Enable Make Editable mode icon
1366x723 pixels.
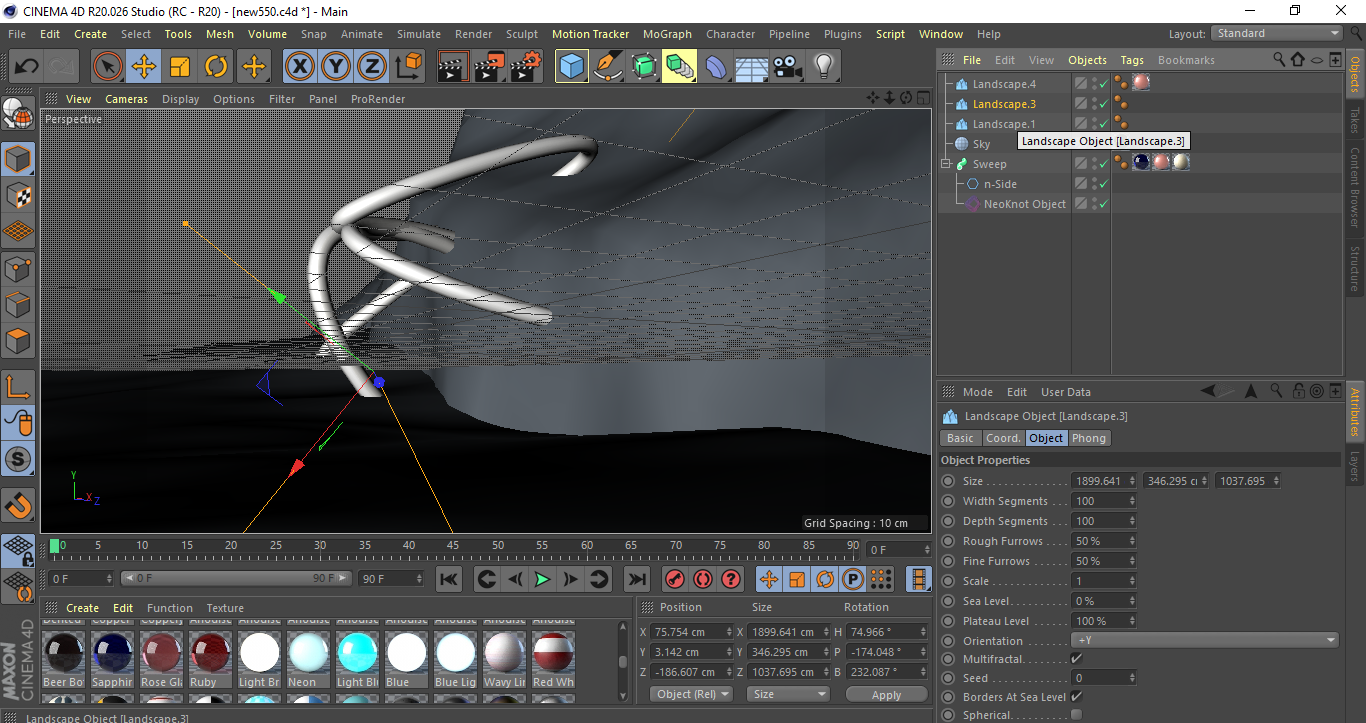click(x=18, y=114)
